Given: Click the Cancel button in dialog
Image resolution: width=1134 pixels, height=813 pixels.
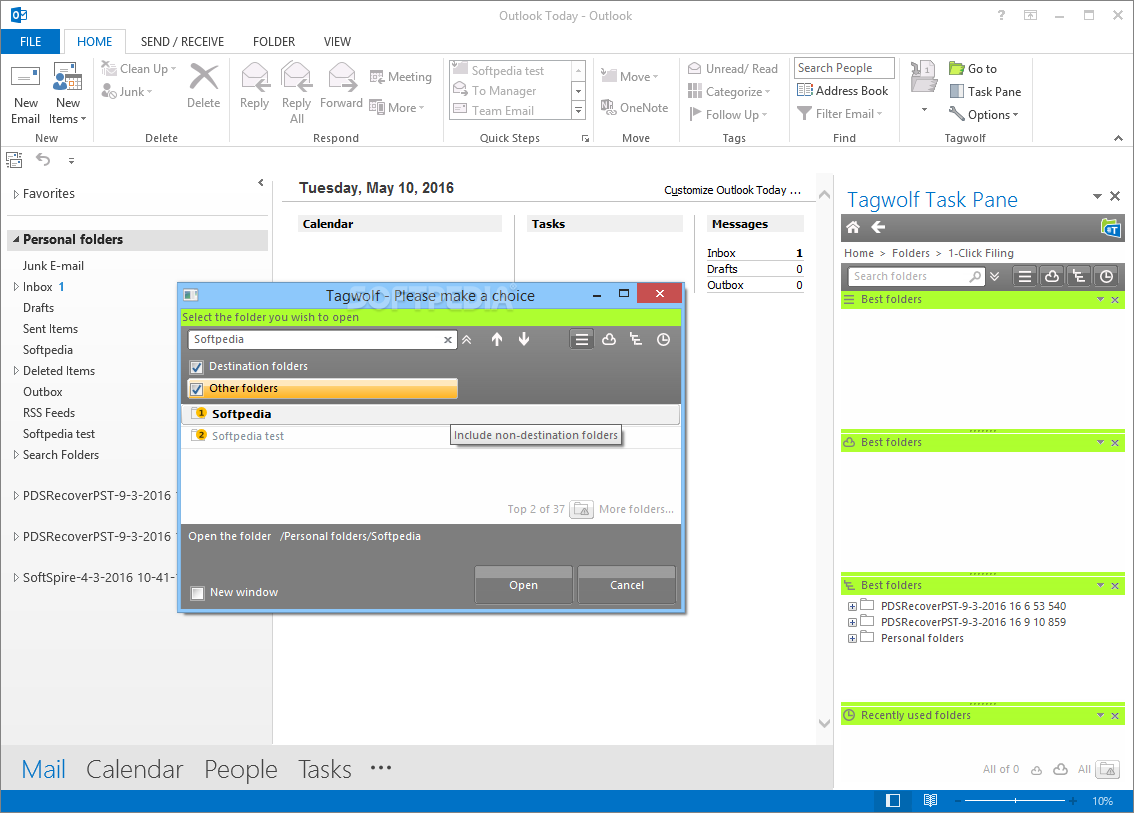Looking at the screenshot, I should (x=626, y=585).
